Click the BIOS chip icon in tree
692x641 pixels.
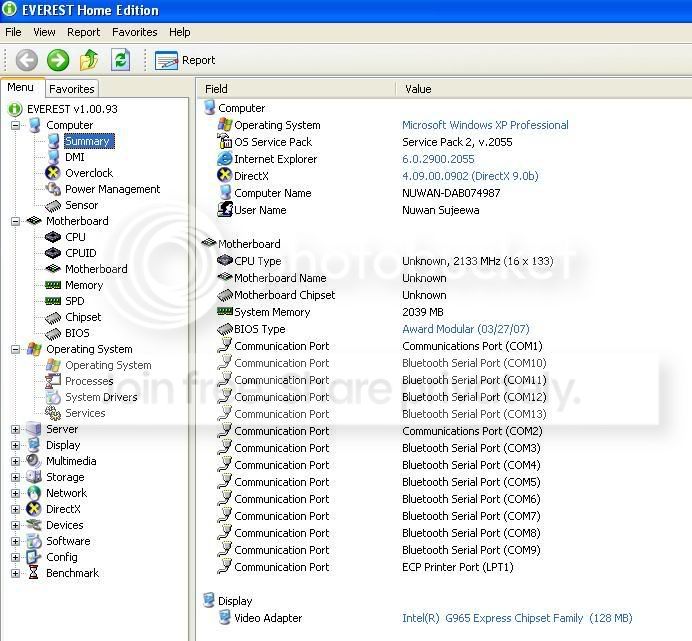pos(53,333)
